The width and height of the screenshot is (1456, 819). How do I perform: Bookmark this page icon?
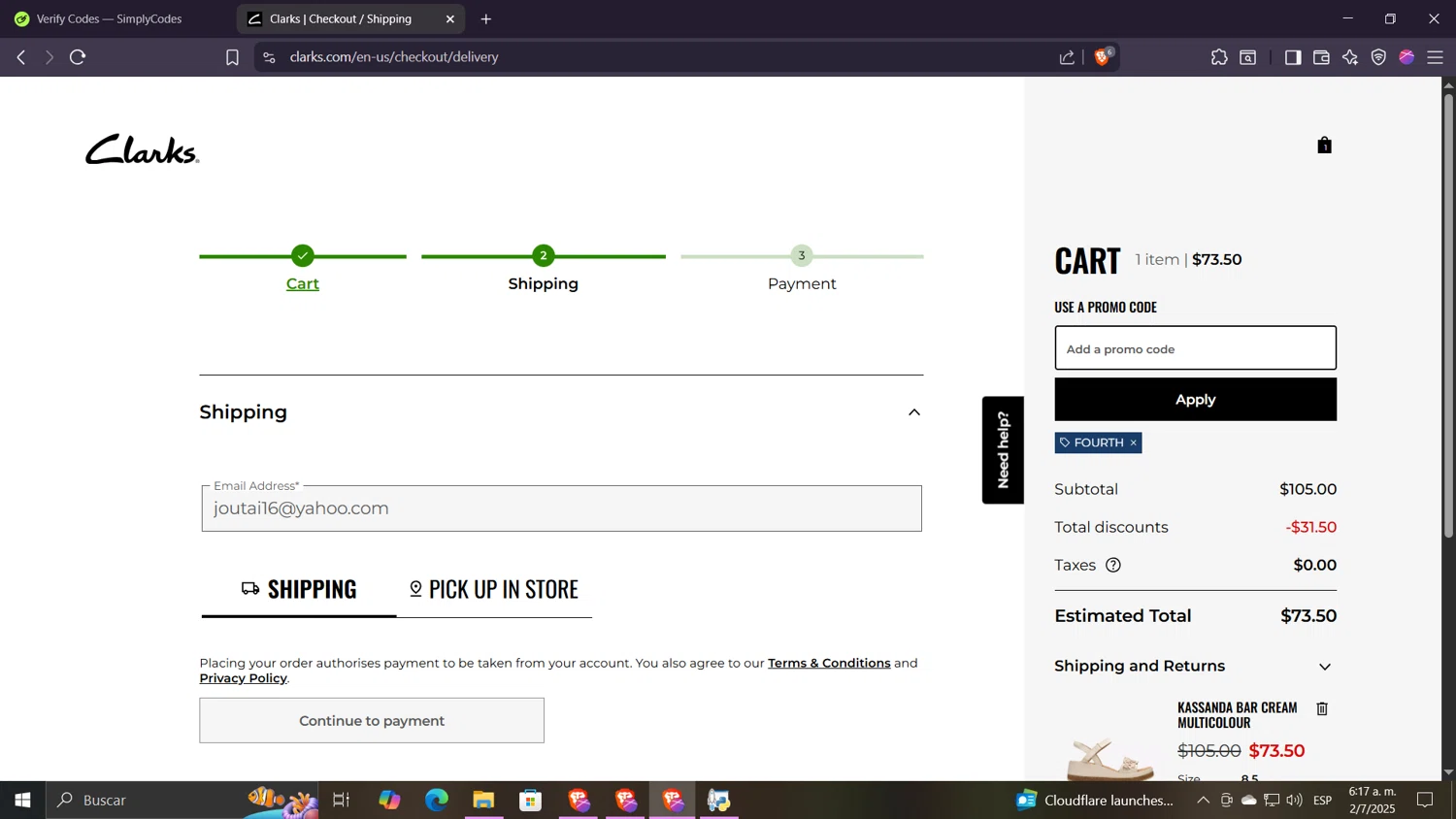coord(232,57)
